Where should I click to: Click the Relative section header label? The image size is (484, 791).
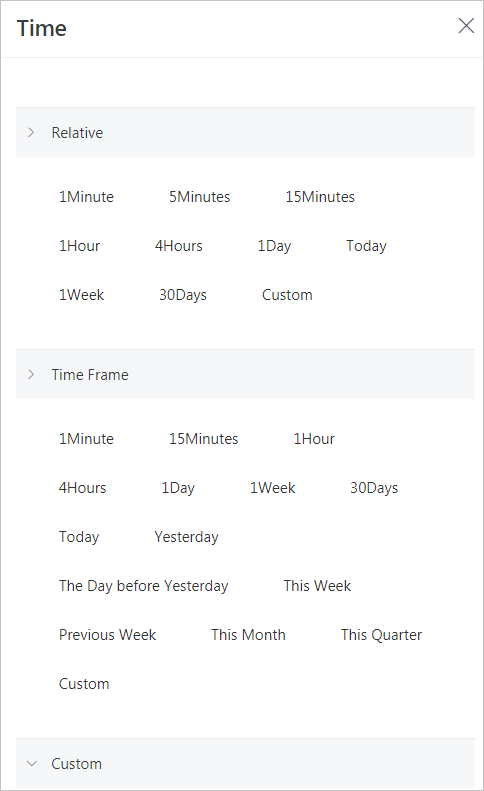pos(77,133)
